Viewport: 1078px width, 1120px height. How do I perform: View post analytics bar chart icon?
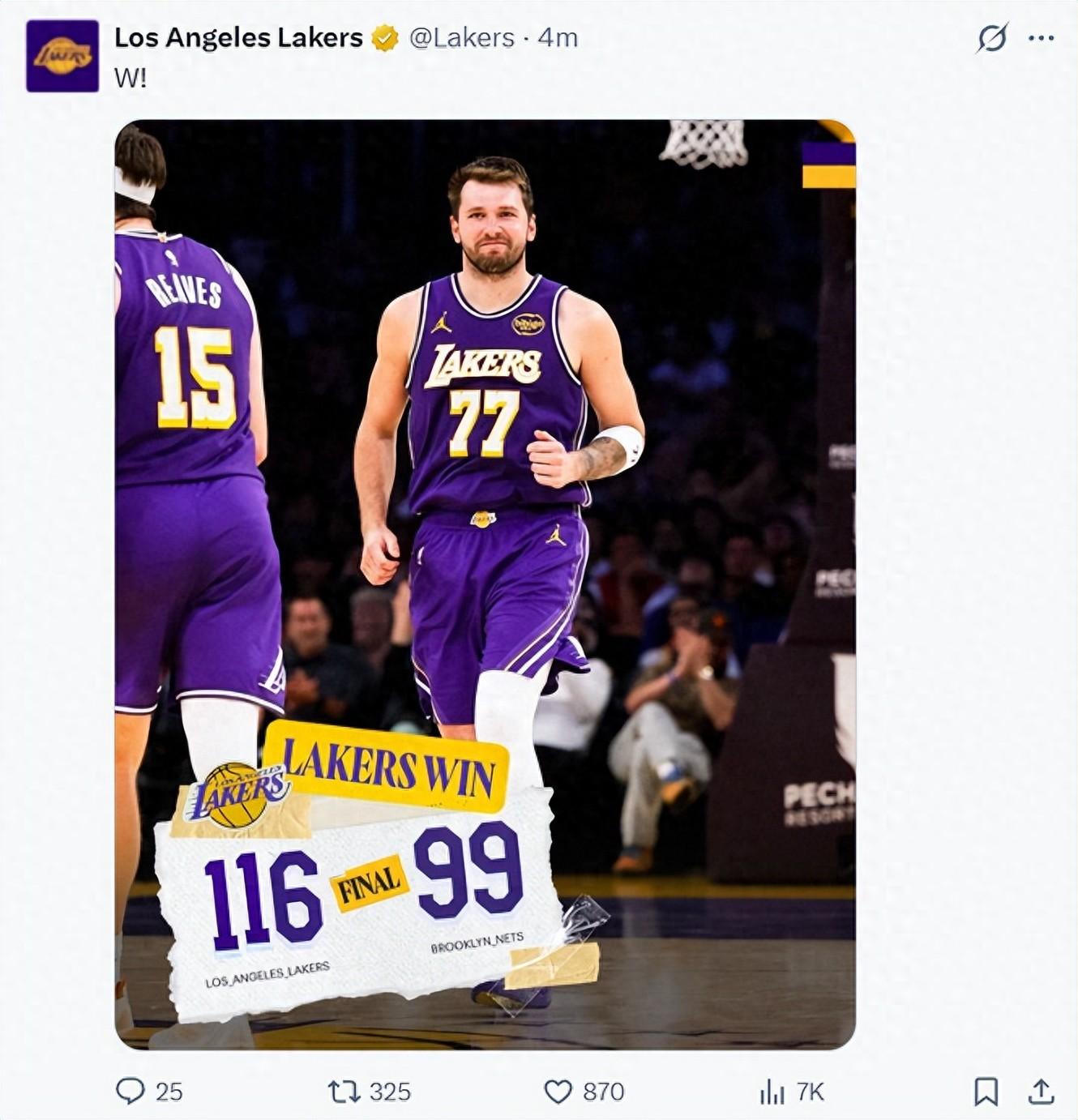[771, 1092]
